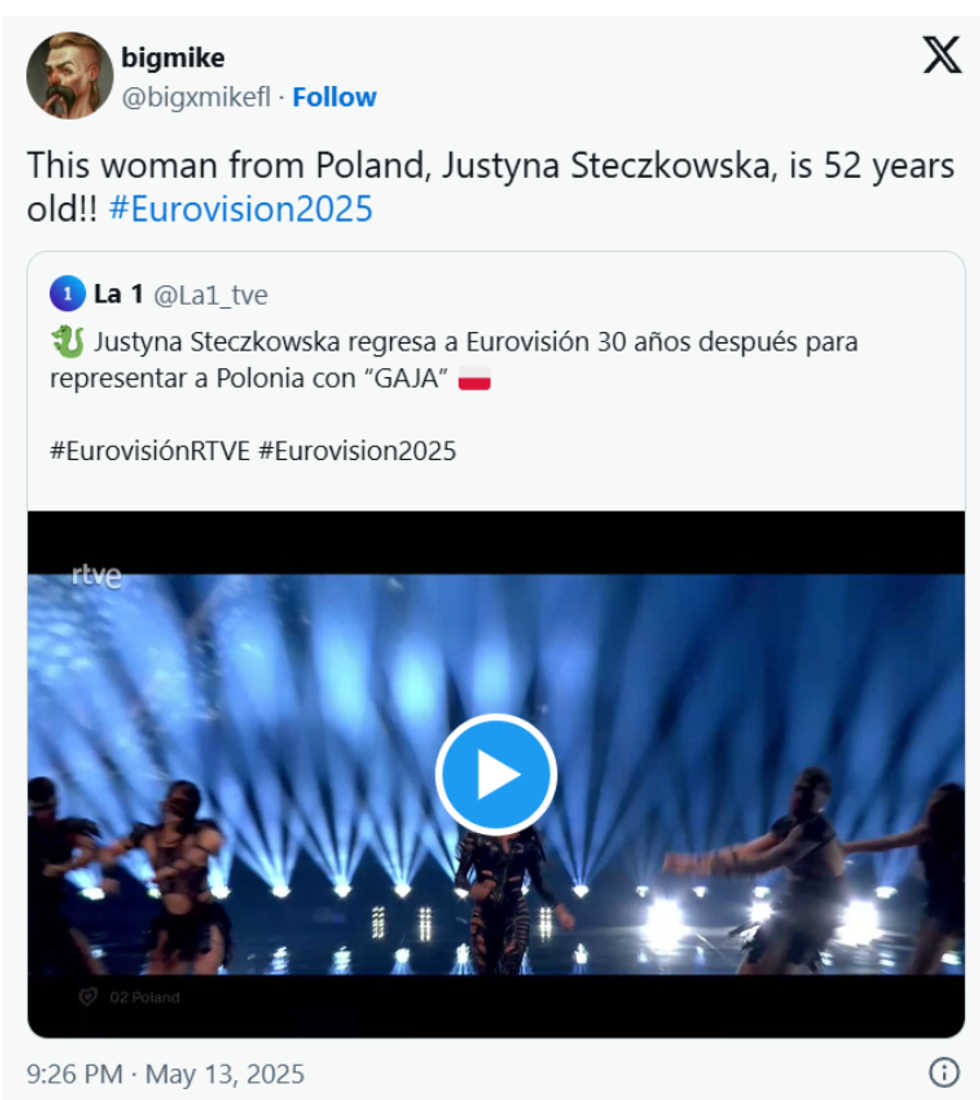980x1100 pixels.
Task: Click the X logo icon
Action: click(x=941, y=55)
